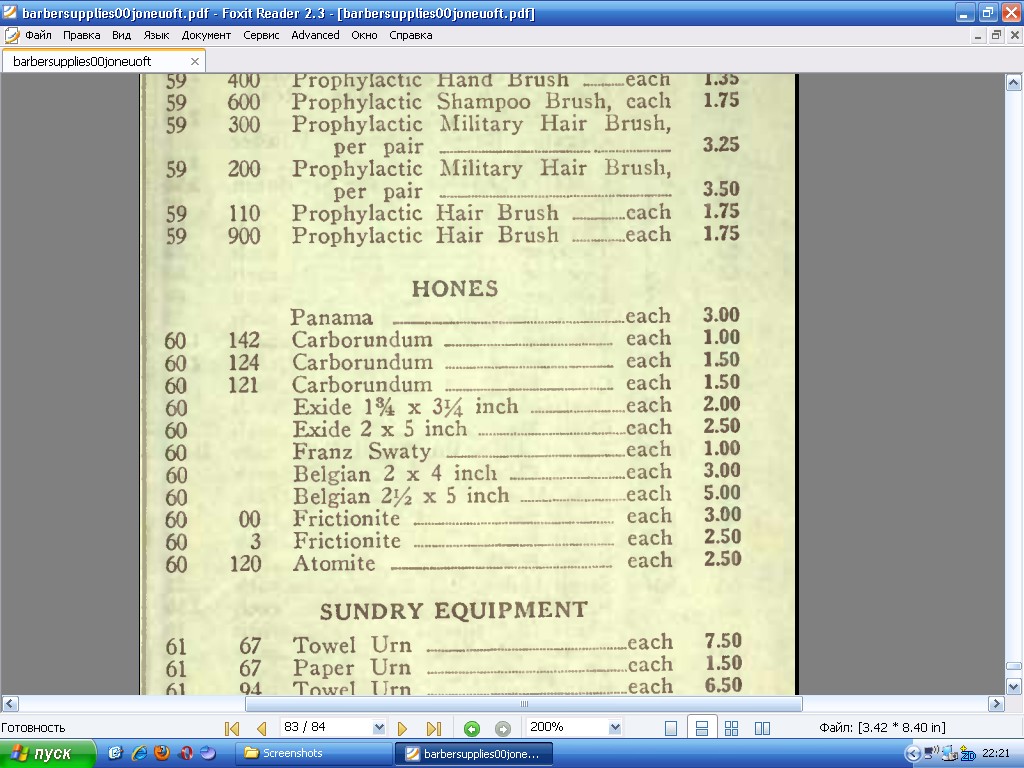Image resolution: width=1024 pixels, height=768 pixels.
Task: Open the page number dropdown
Action: (x=379, y=728)
